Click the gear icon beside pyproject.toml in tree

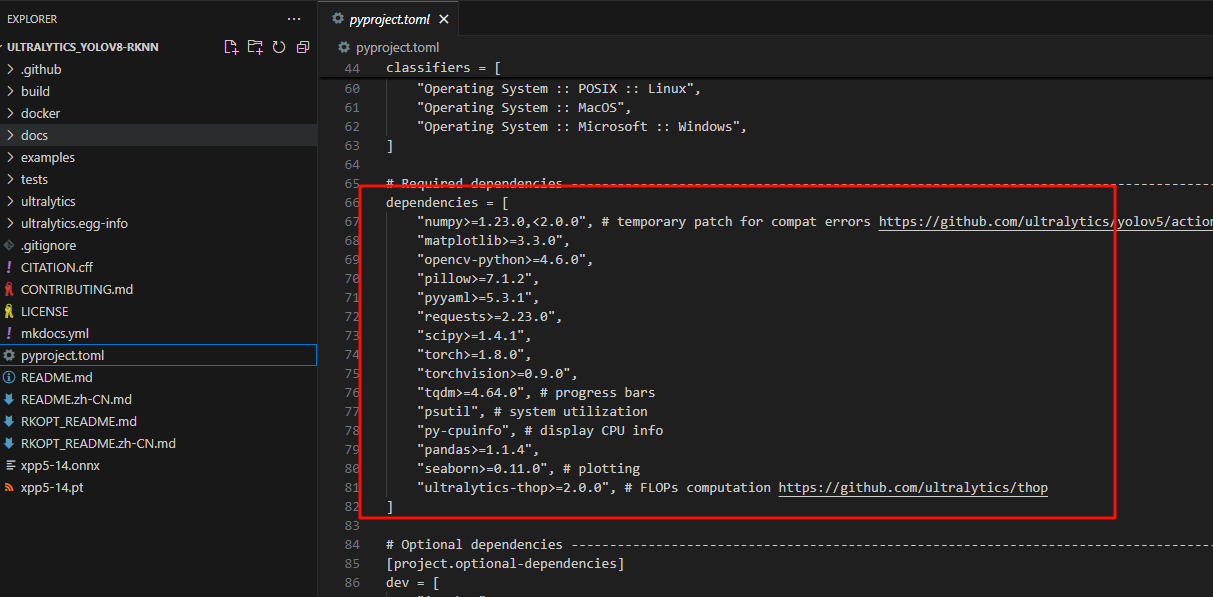(x=9, y=355)
